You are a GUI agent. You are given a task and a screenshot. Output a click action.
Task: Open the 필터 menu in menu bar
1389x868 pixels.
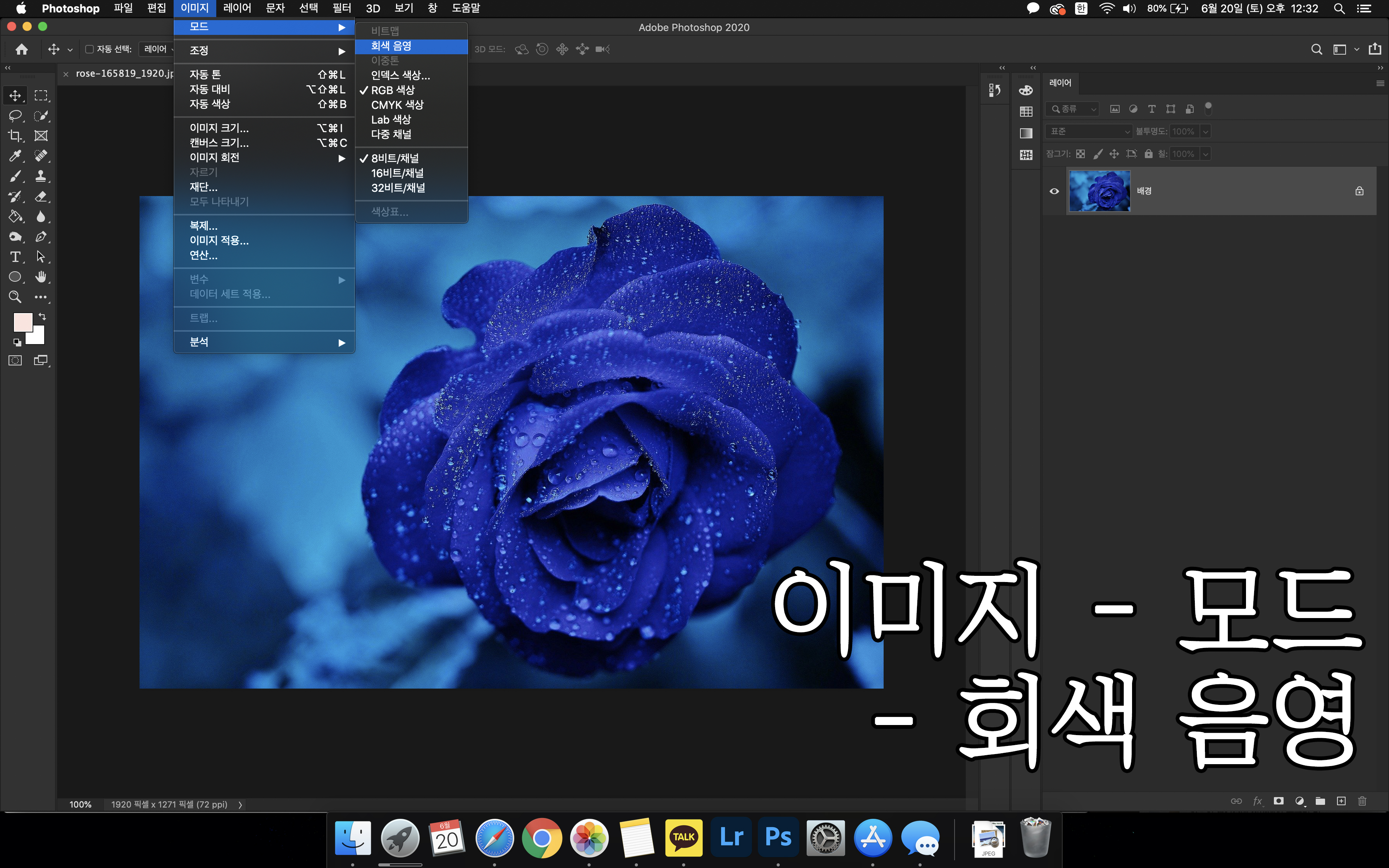(x=342, y=8)
